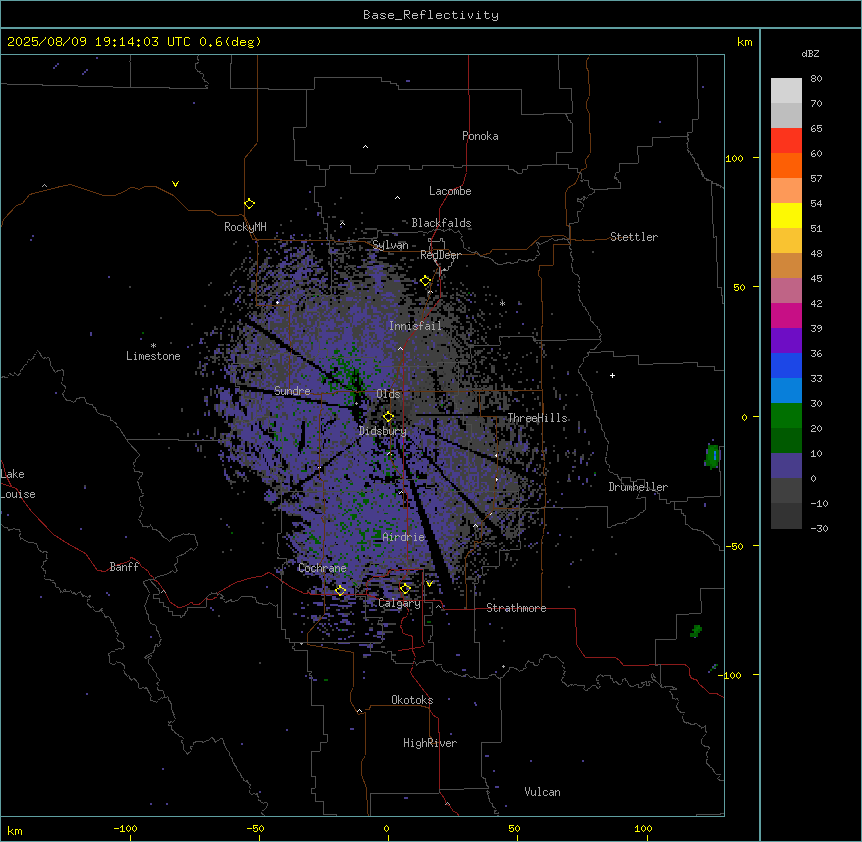862x842 pixels.
Task: Pick the light gray 70-80 dBZ swatch
Action: click(x=786, y=91)
